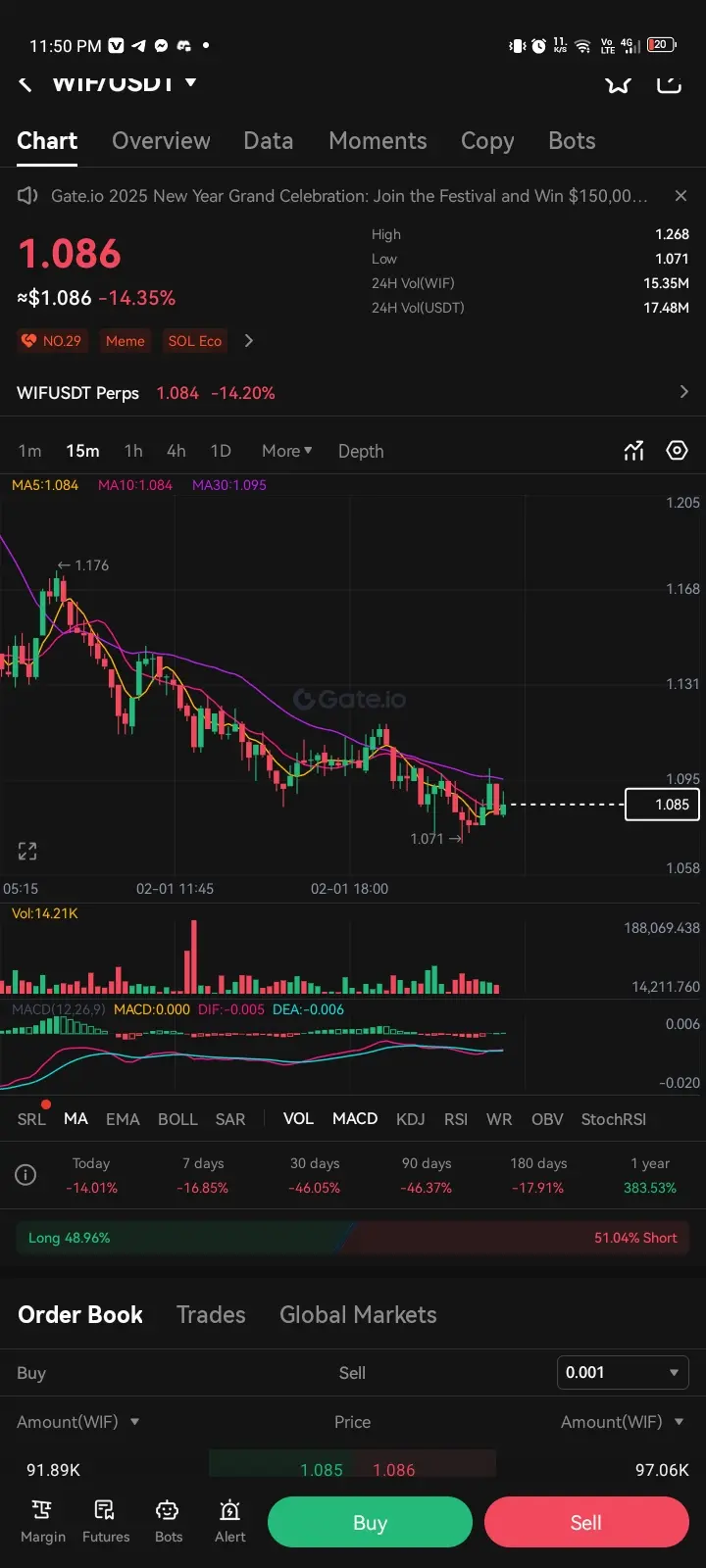Screen dimensions: 706x1568
Task: Switch to the Bots tab
Action: [572, 141]
